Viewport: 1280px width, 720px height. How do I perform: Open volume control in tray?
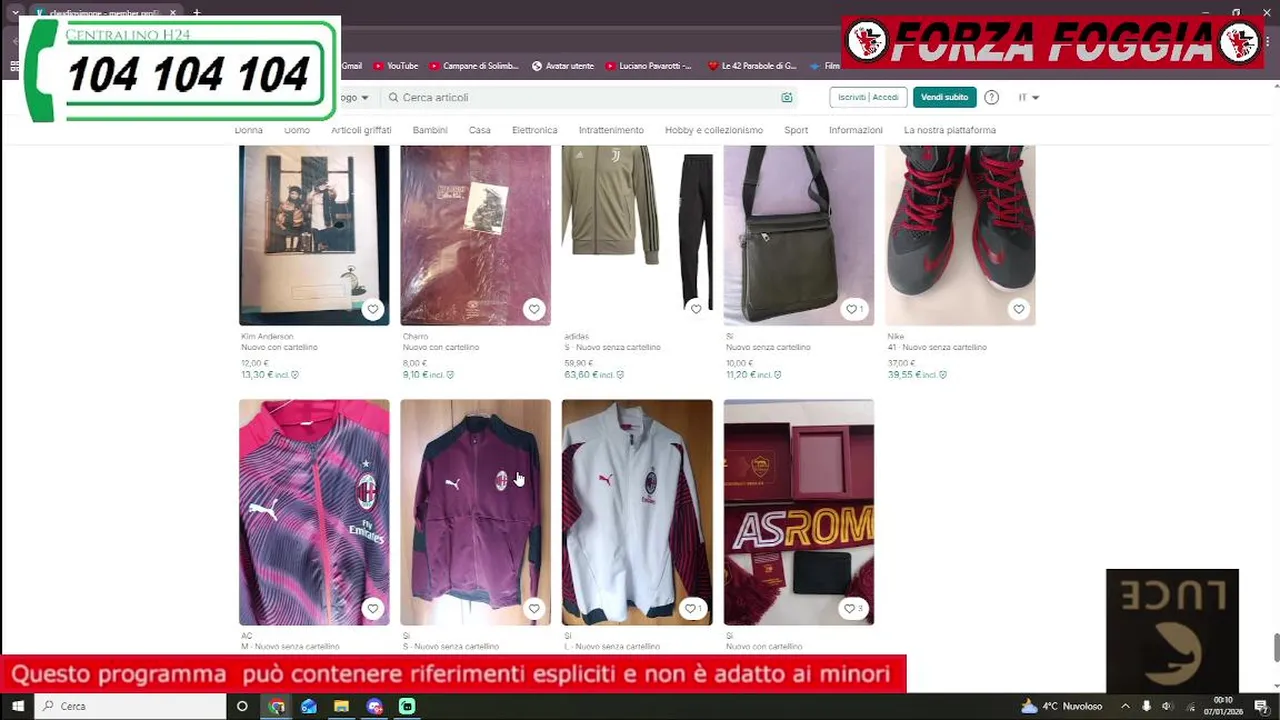(x=1166, y=706)
